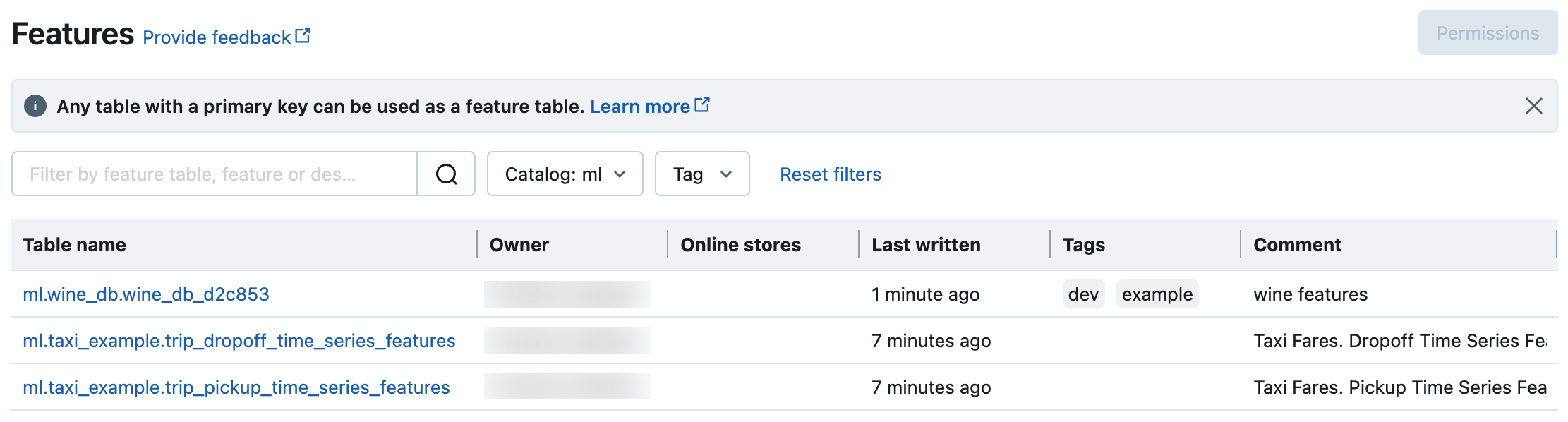Click the info circle icon in banner
This screenshot has width=1568, height=422.
coord(35,106)
